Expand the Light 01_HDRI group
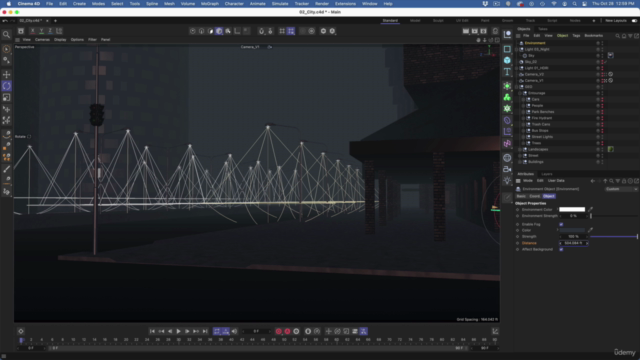The height and width of the screenshot is (360, 640). (517, 68)
